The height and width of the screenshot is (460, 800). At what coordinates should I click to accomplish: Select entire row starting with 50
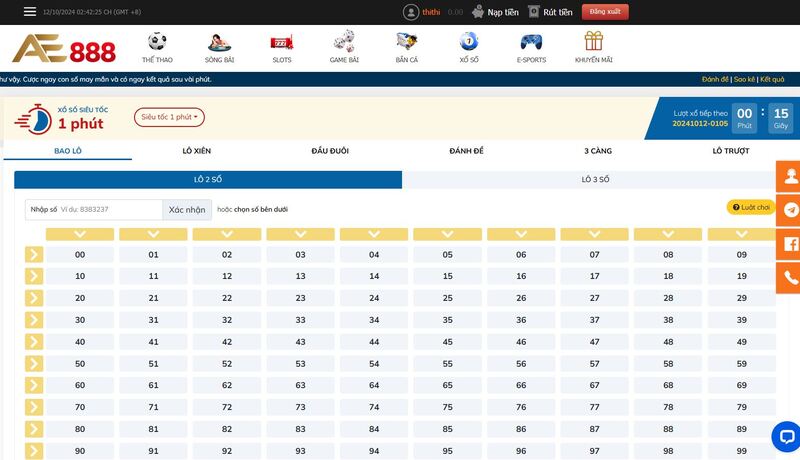pos(34,364)
